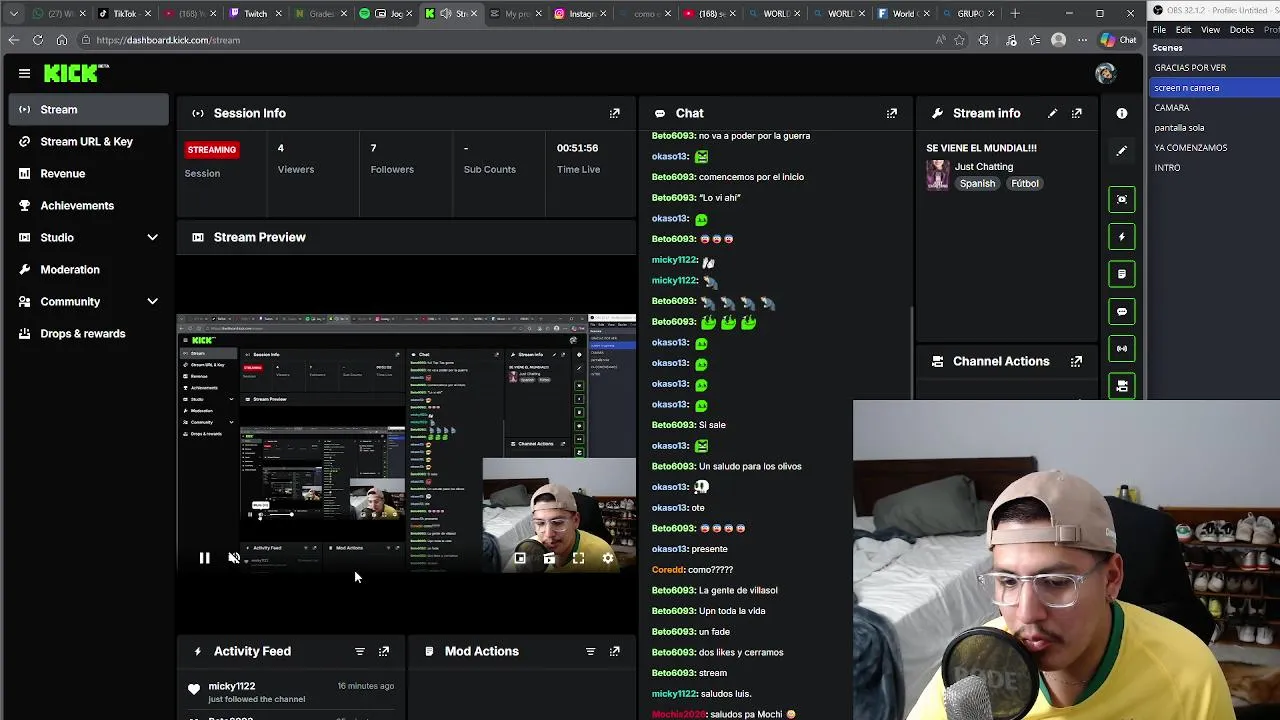Open Drops & rewards page
Image resolution: width=1280 pixels, height=720 pixels.
coord(88,333)
